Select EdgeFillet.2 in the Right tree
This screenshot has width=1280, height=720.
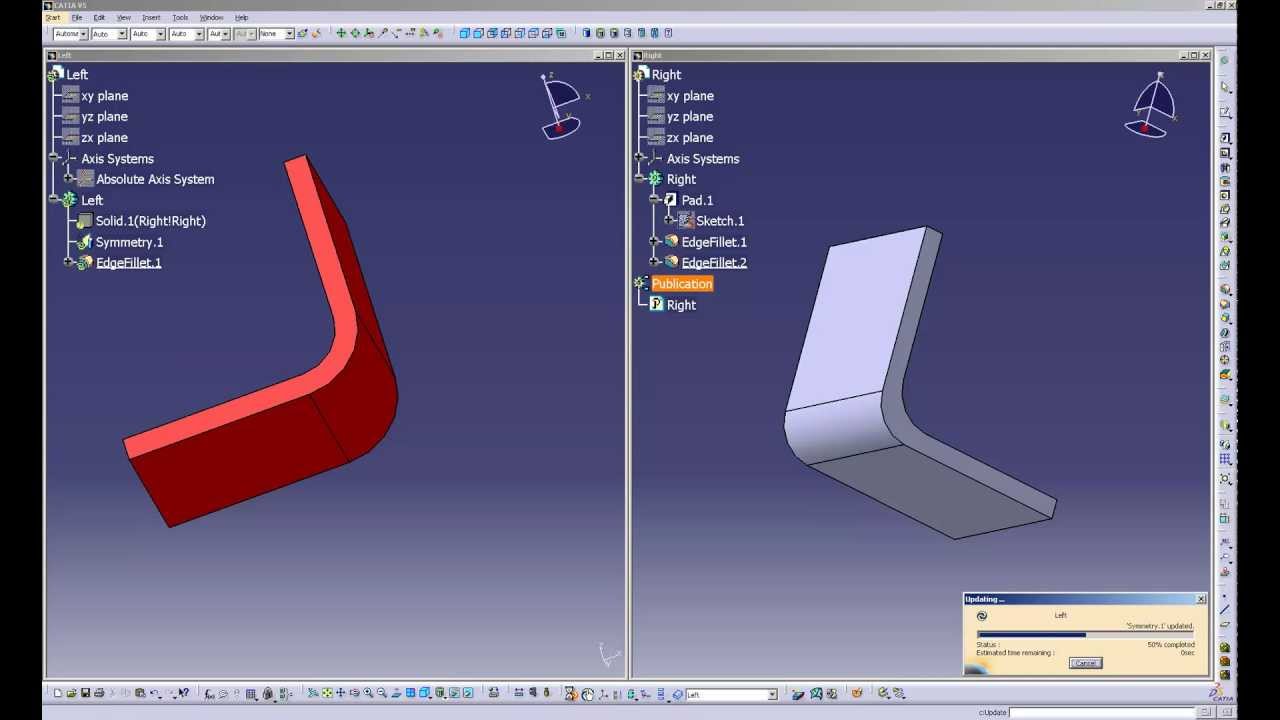[x=714, y=263]
